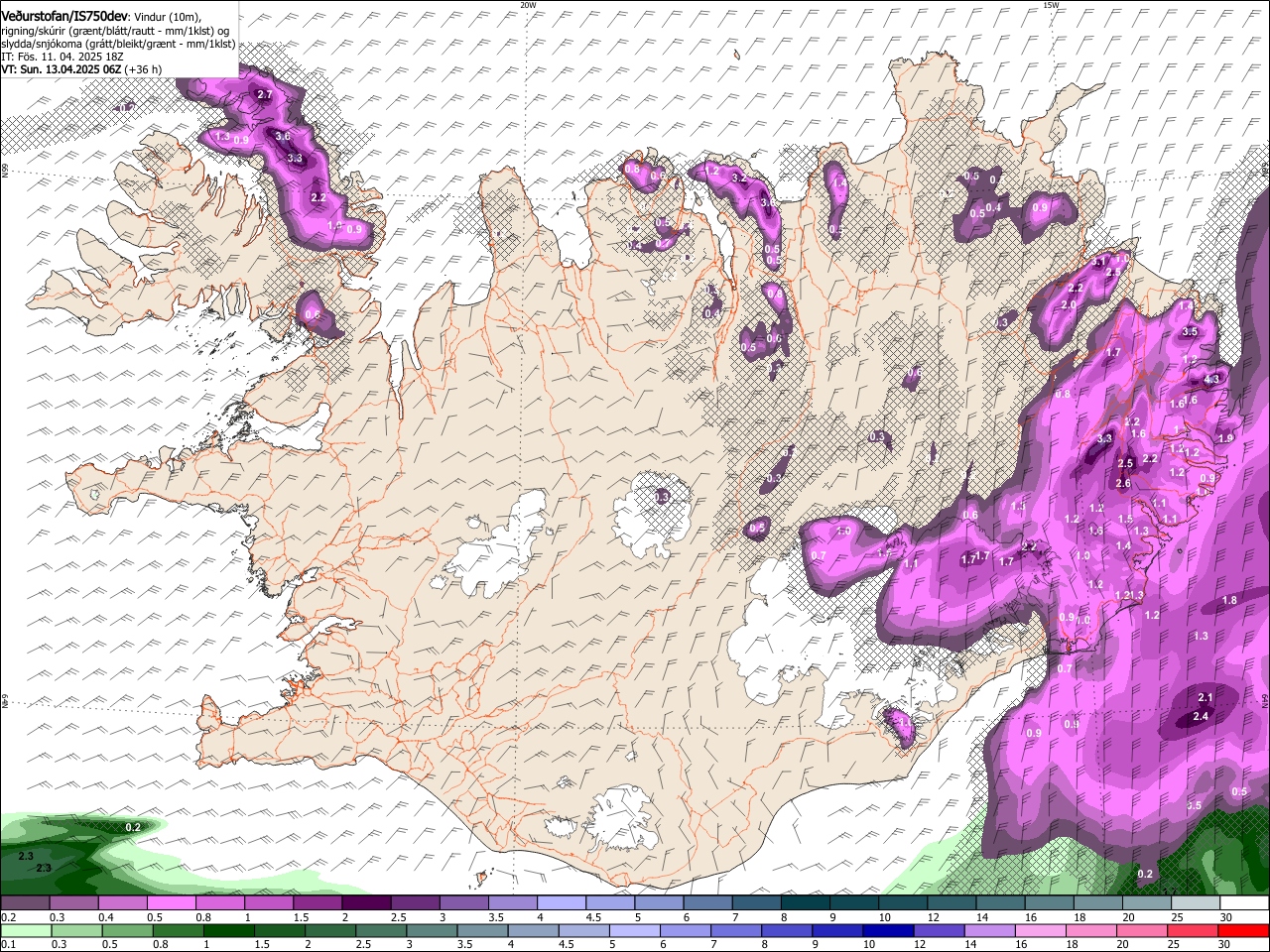
Task: Click the 2.6 precipitation value on the map
Action: point(1123,484)
